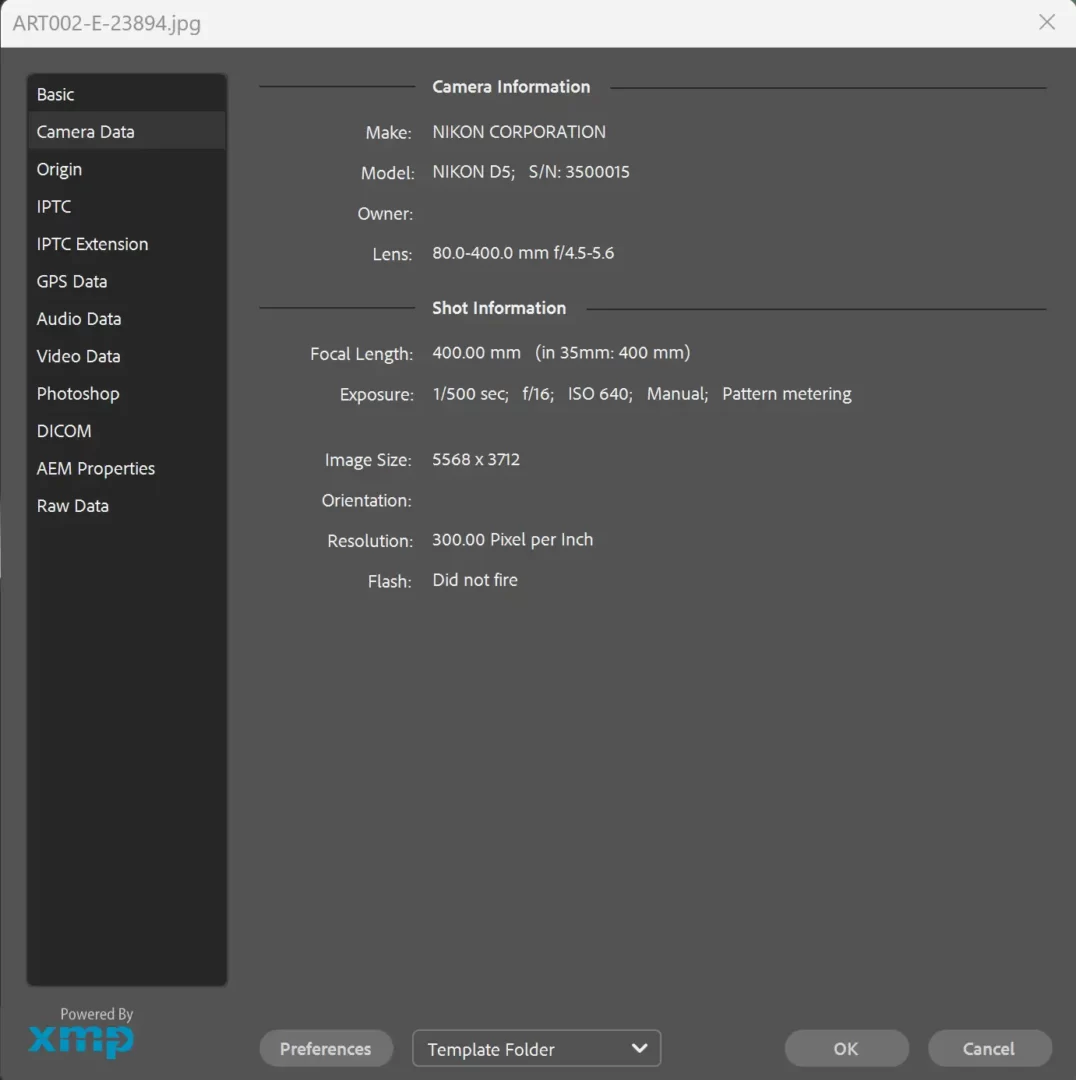
Task: Open the IPTC section
Action: [126, 206]
